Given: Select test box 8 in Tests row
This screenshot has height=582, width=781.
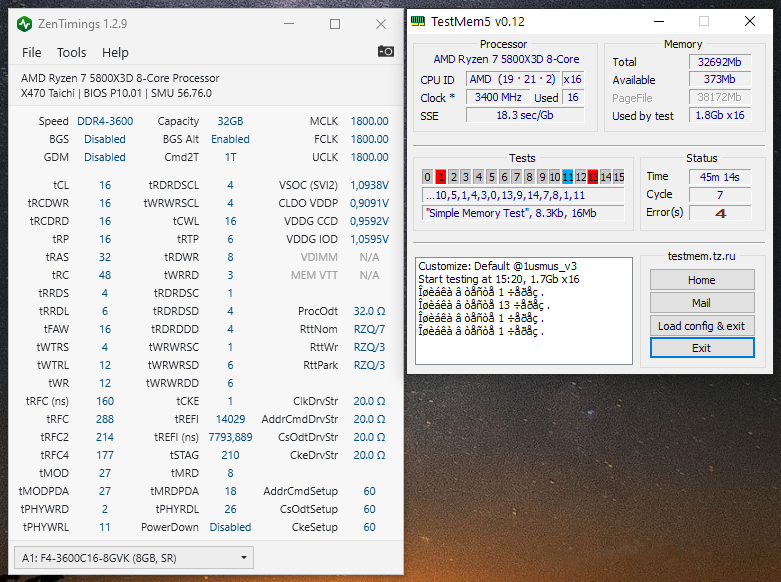Looking at the screenshot, I should click(x=529, y=177).
